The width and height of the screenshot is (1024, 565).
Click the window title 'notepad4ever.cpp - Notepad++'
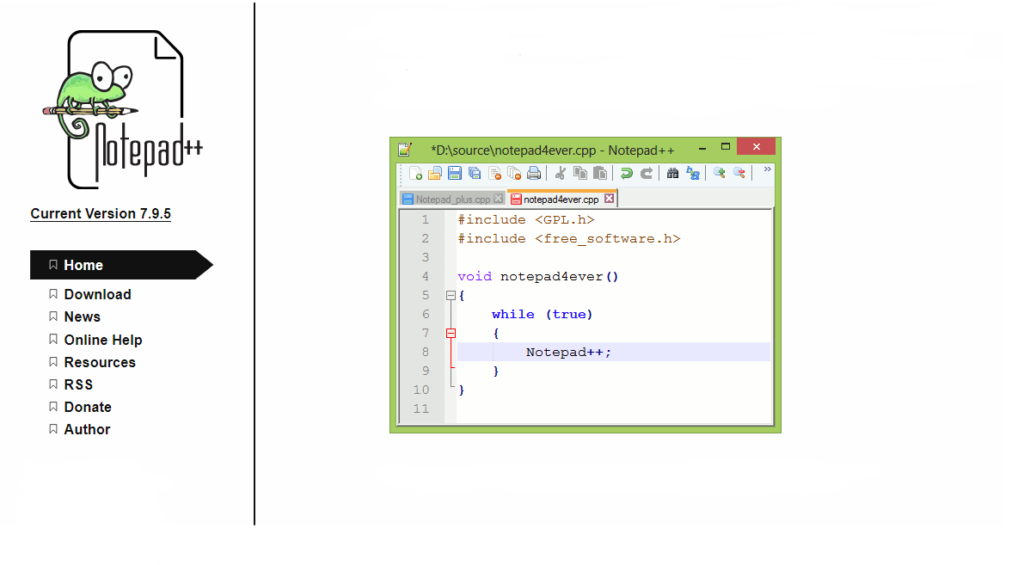click(552, 150)
